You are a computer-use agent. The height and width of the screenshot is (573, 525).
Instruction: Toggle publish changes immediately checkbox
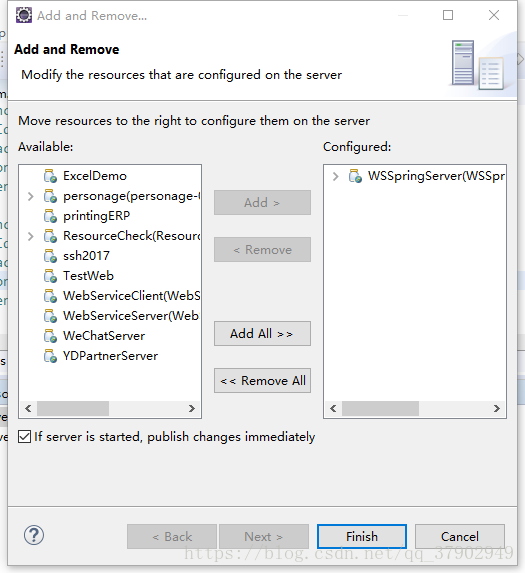(24, 437)
